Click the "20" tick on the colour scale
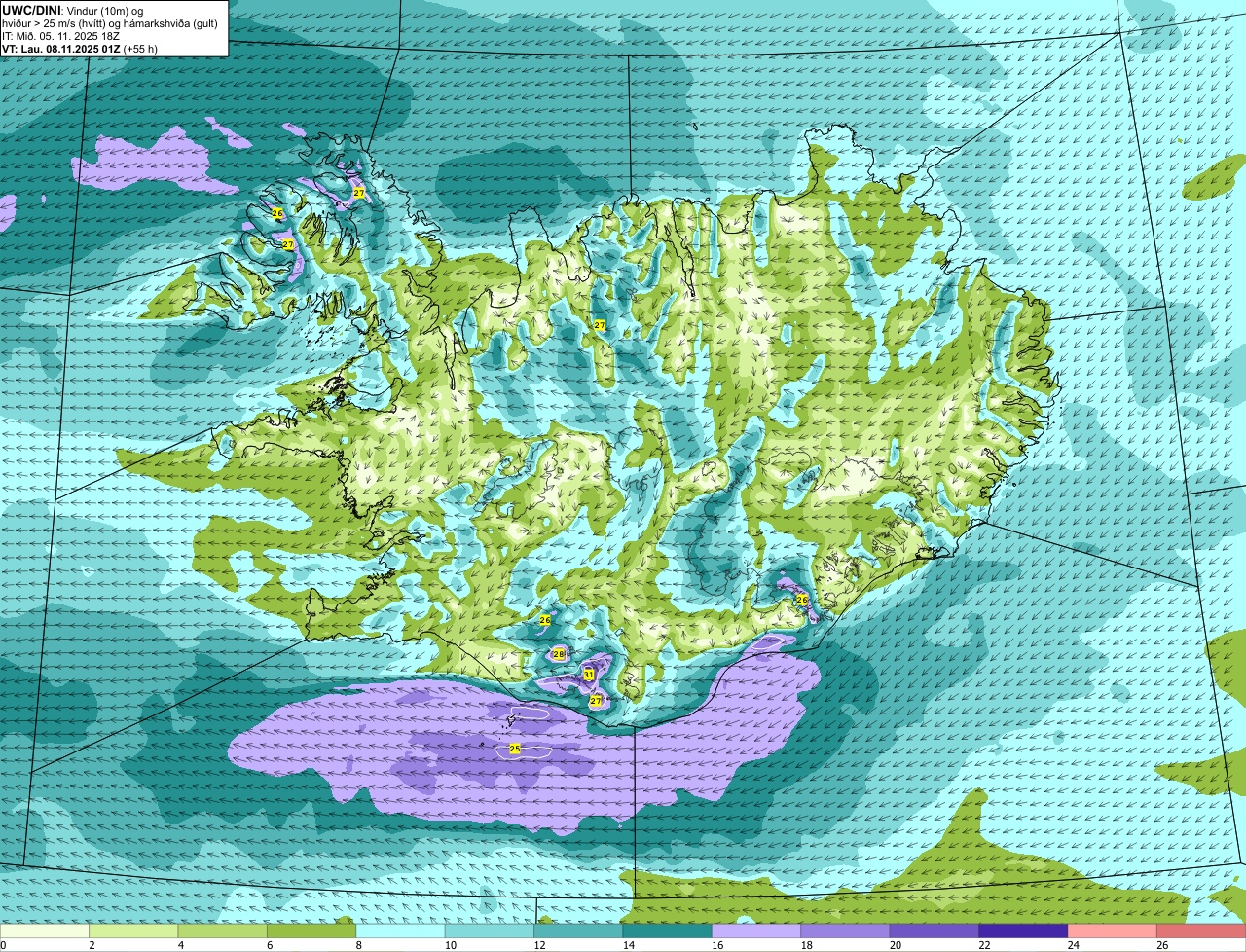This screenshot has height=952, width=1246. pos(895,945)
